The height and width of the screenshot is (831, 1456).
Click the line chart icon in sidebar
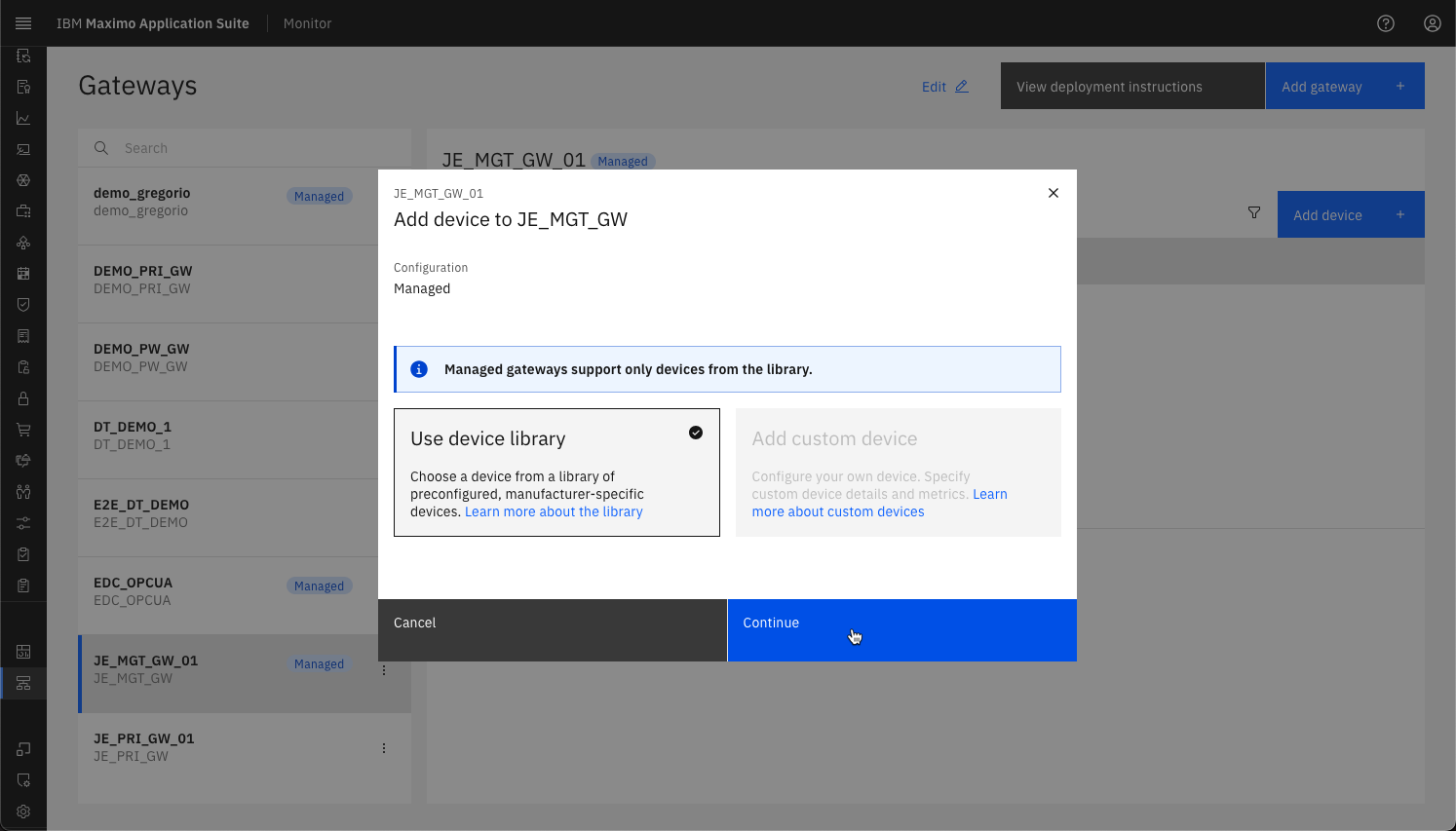coord(23,118)
